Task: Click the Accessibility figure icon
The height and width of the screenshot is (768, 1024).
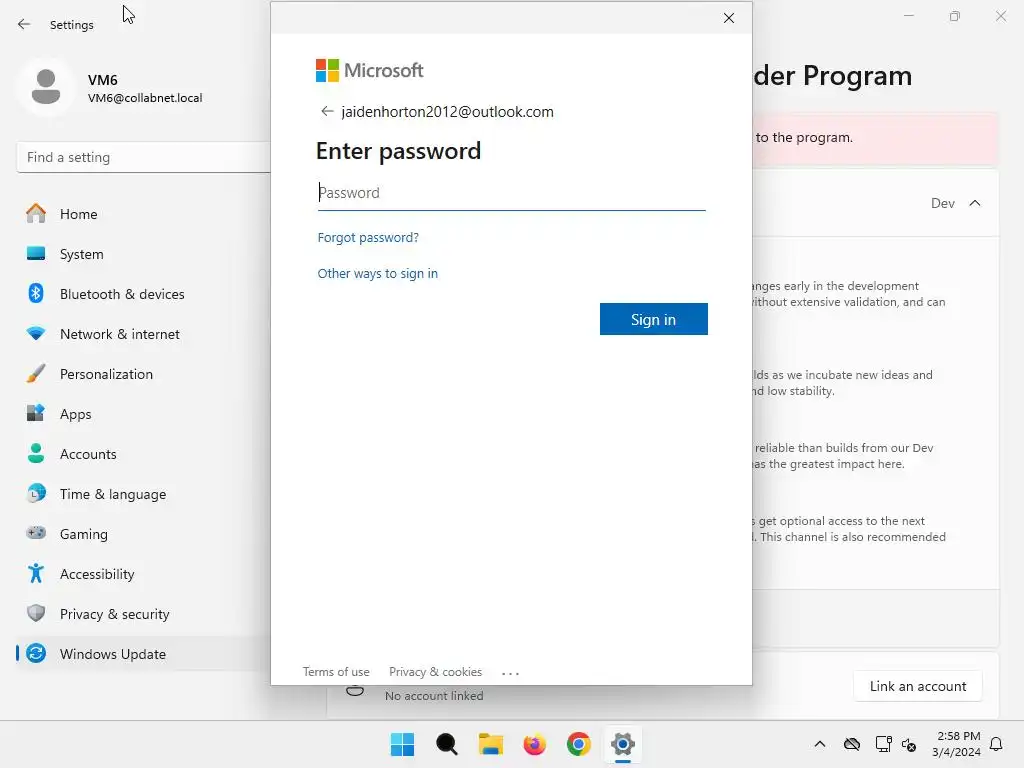Action: 36,573
